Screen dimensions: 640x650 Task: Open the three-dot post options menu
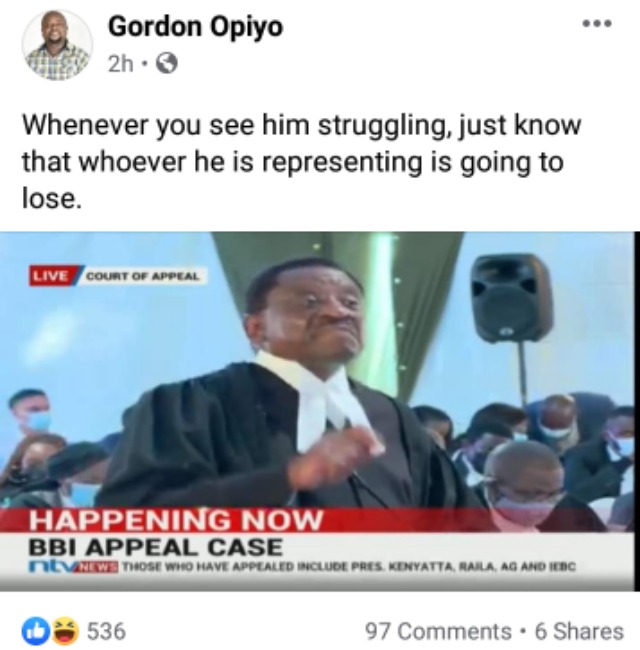[596, 24]
